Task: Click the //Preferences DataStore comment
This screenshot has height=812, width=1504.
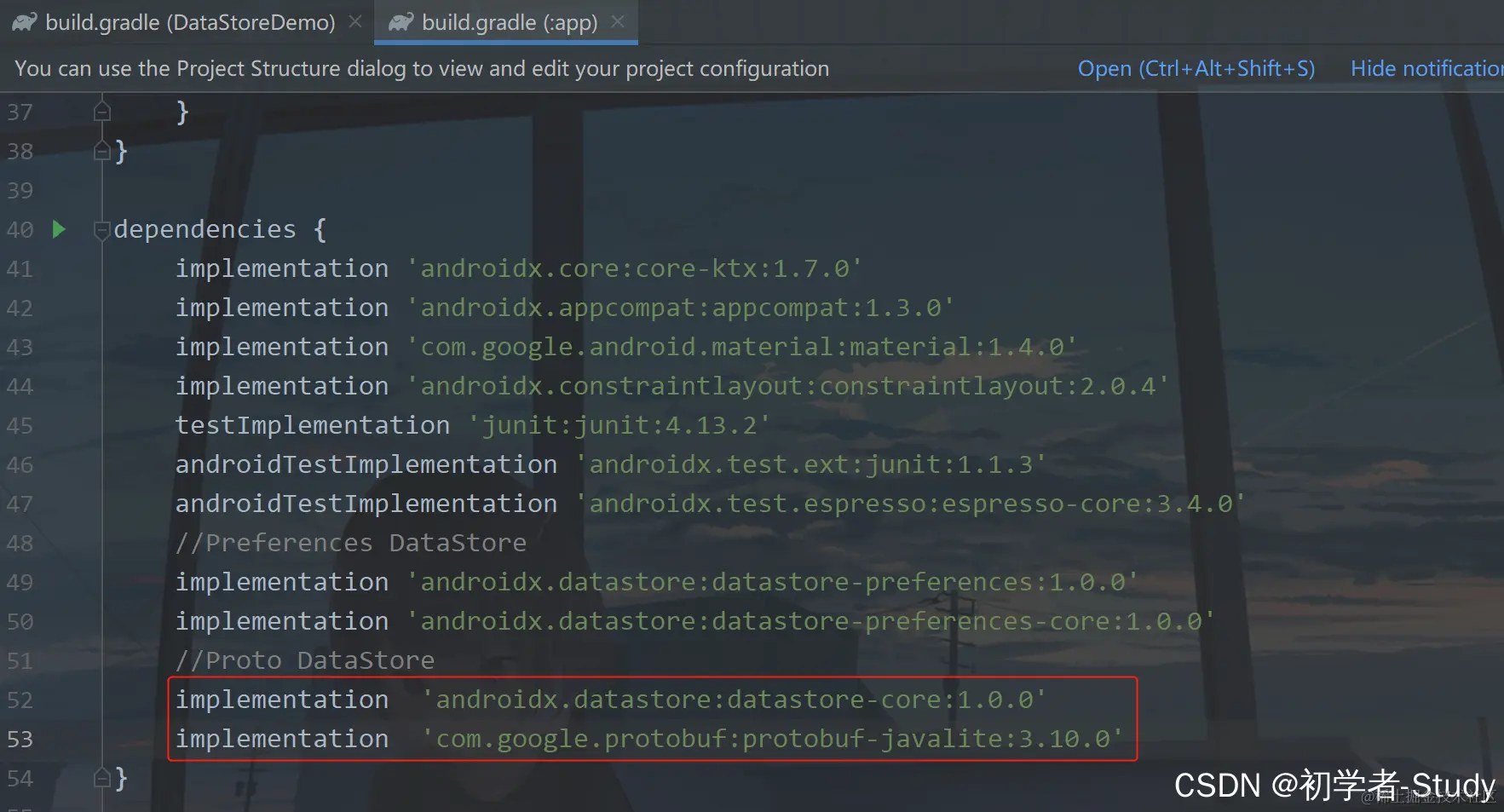Action: (351, 543)
